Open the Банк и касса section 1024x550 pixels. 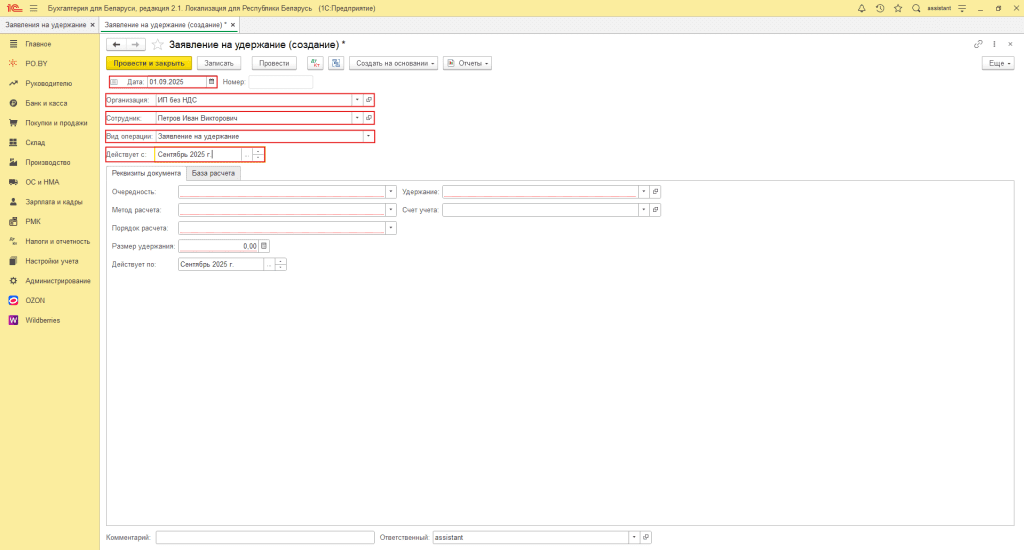click(46, 103)
